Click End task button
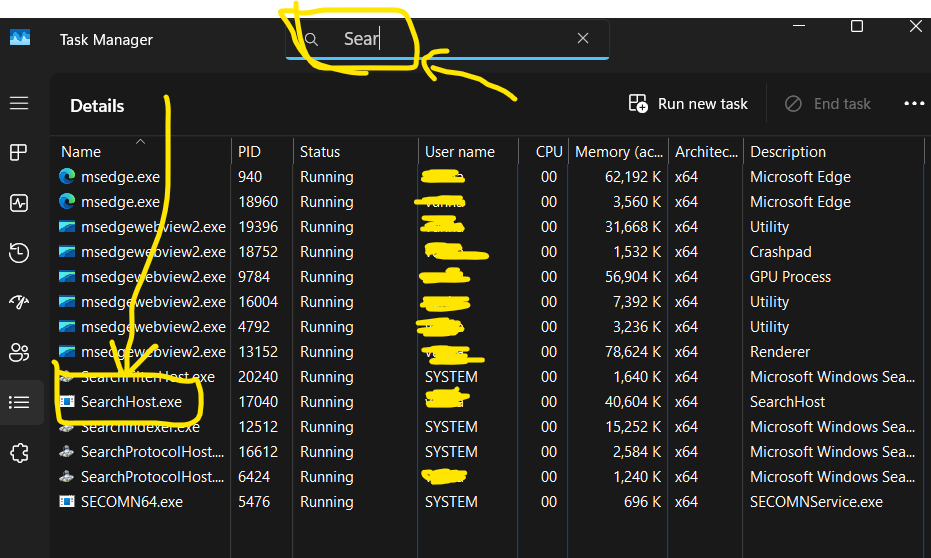The image size is (931, 558). [827, 104]
